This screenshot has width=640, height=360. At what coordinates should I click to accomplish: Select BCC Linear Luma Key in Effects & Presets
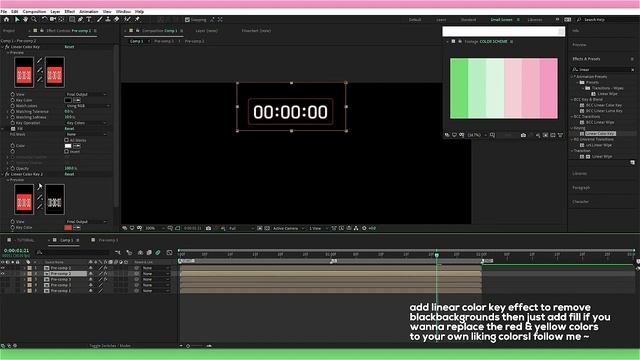[604, 111]
